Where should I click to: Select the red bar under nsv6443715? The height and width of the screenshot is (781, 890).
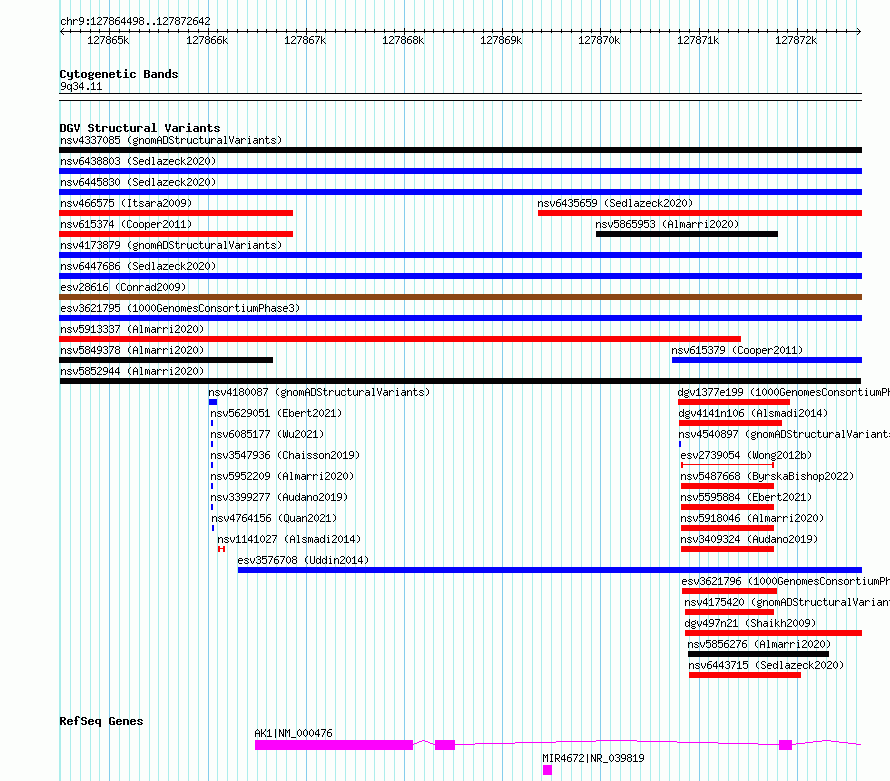pyautogui.click(x=745, y=675)
